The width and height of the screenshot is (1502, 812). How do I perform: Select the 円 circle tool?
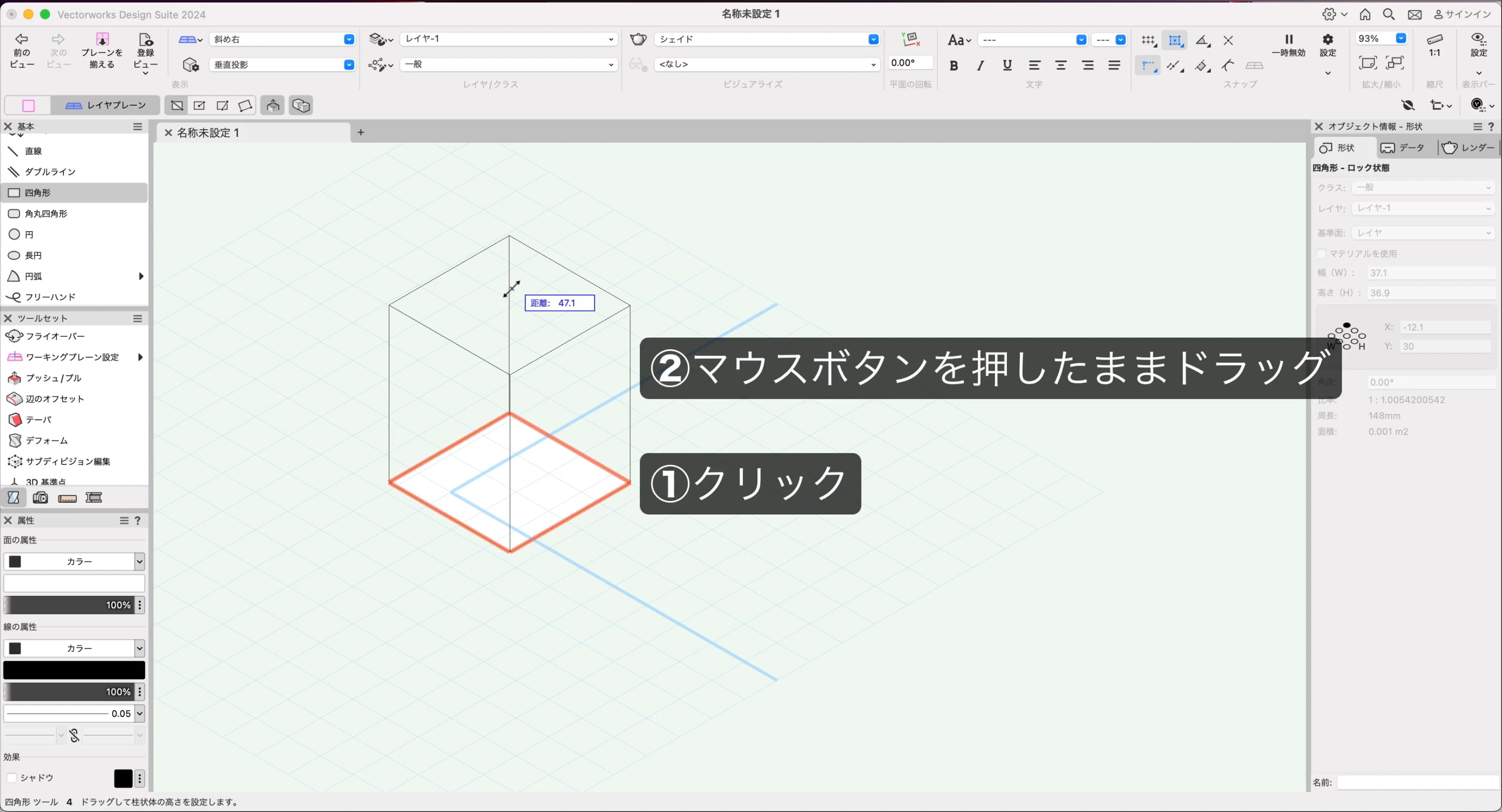click(x=74, y=235)
